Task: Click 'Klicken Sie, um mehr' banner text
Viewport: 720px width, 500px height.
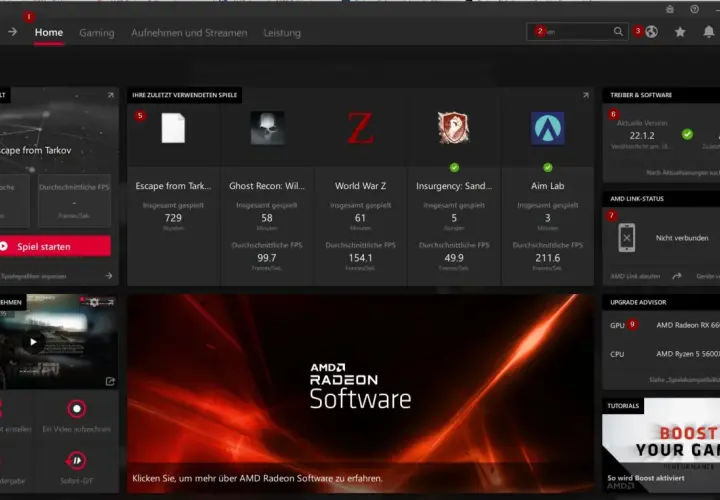Action: click(257, 478)
